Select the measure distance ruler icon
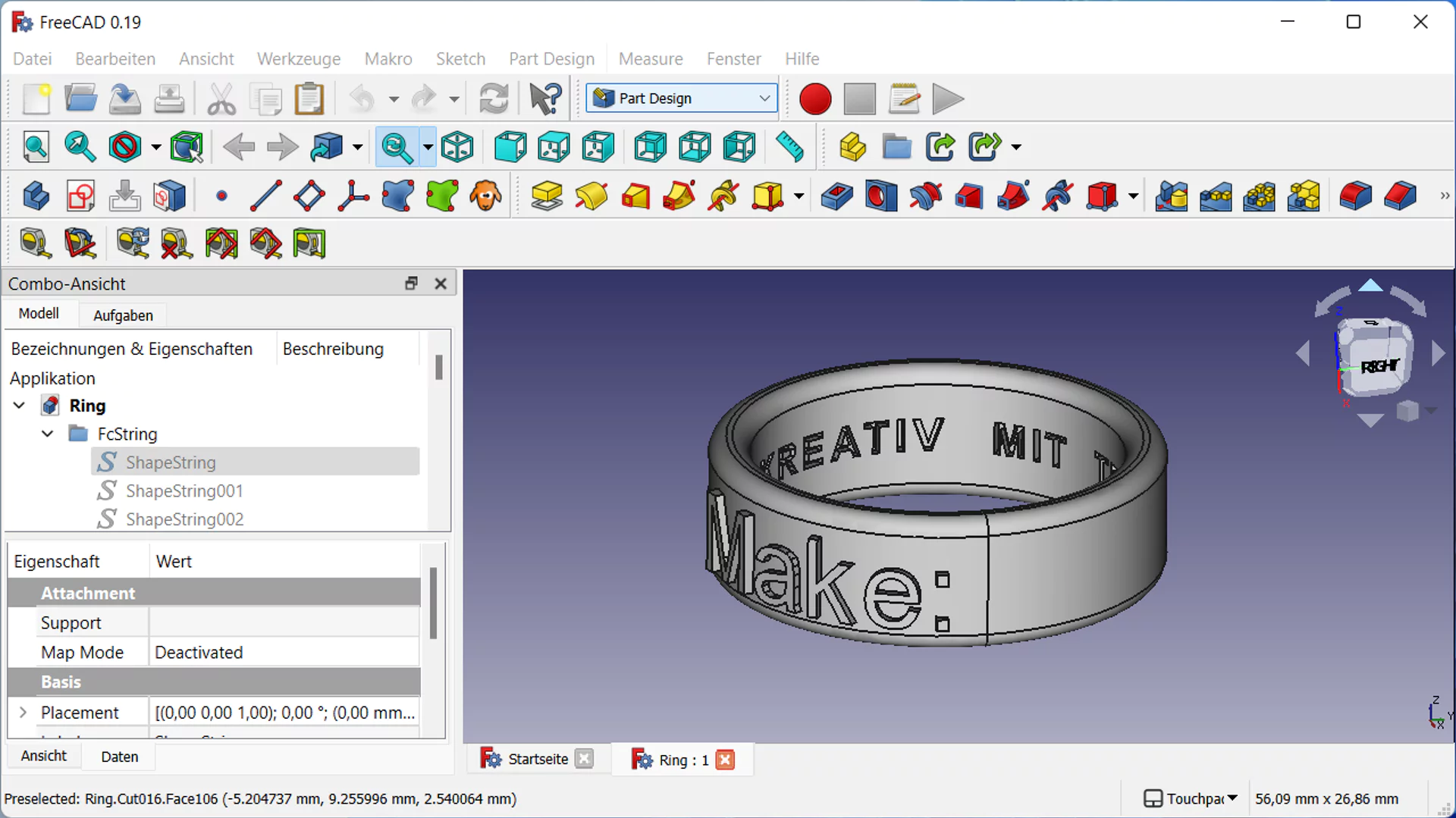 click(x=789, y=147)
